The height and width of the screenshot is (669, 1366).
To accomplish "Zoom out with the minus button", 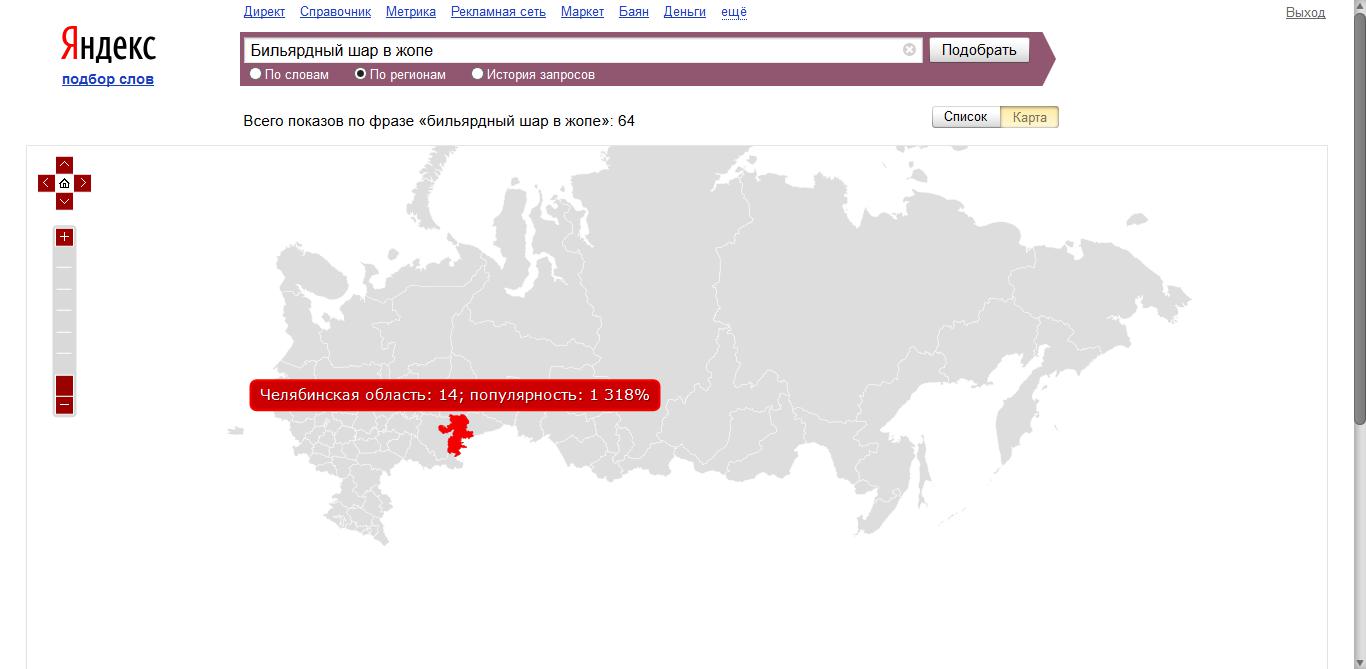I will [x=64, y=405].
